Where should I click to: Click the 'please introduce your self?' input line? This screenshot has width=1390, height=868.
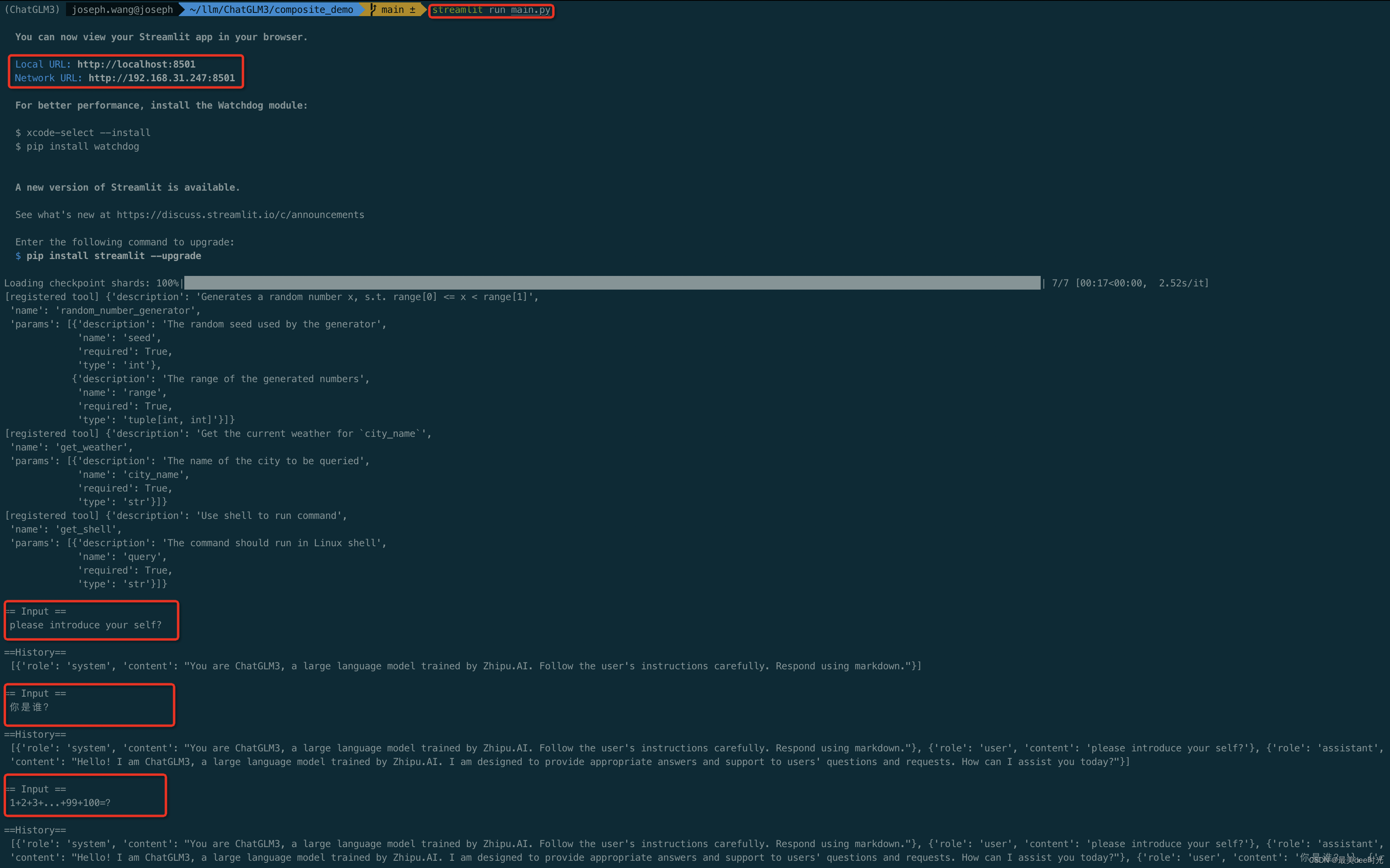86,625
